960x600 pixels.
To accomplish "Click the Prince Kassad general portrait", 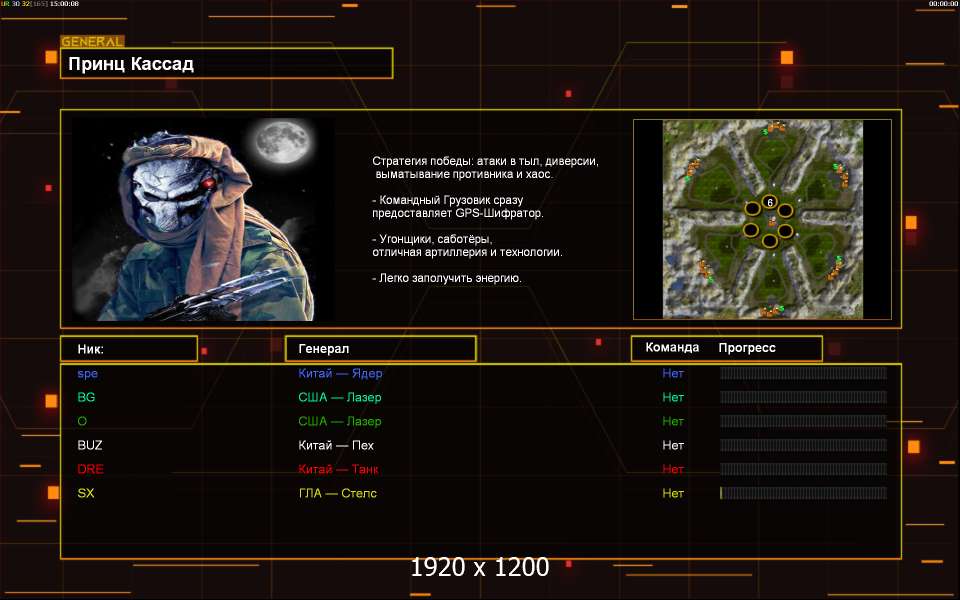I will coord(203,219).
